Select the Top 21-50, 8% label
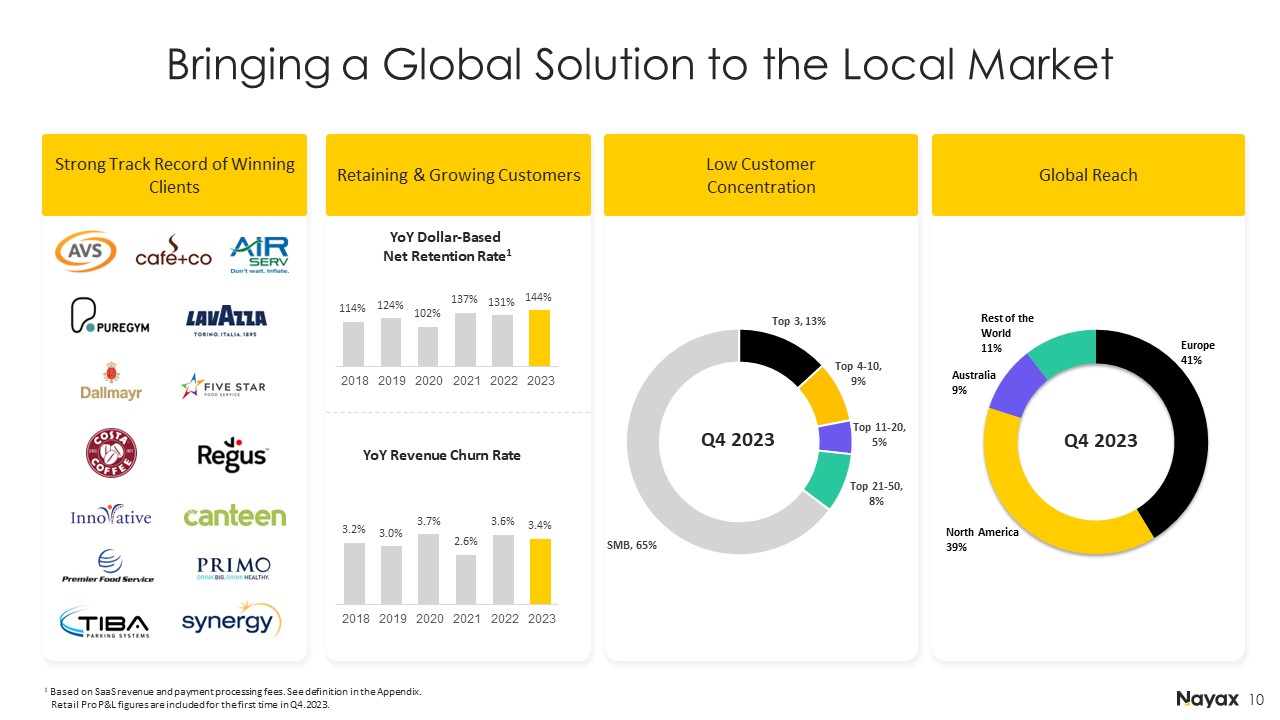1280x720 pixels. pyautogui.click(x=876, y=493)
